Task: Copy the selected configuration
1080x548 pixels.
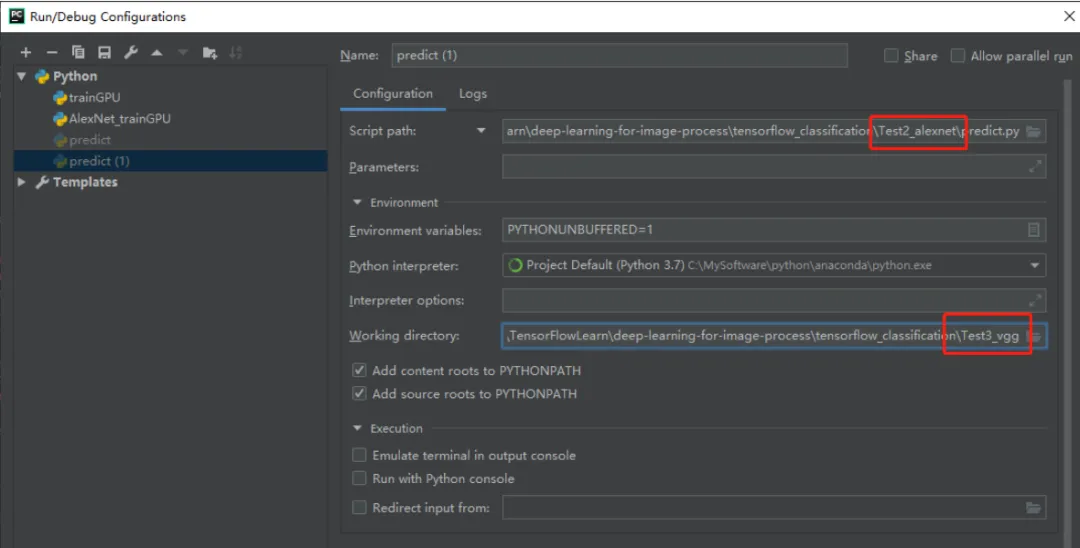Action: point(78,53)
